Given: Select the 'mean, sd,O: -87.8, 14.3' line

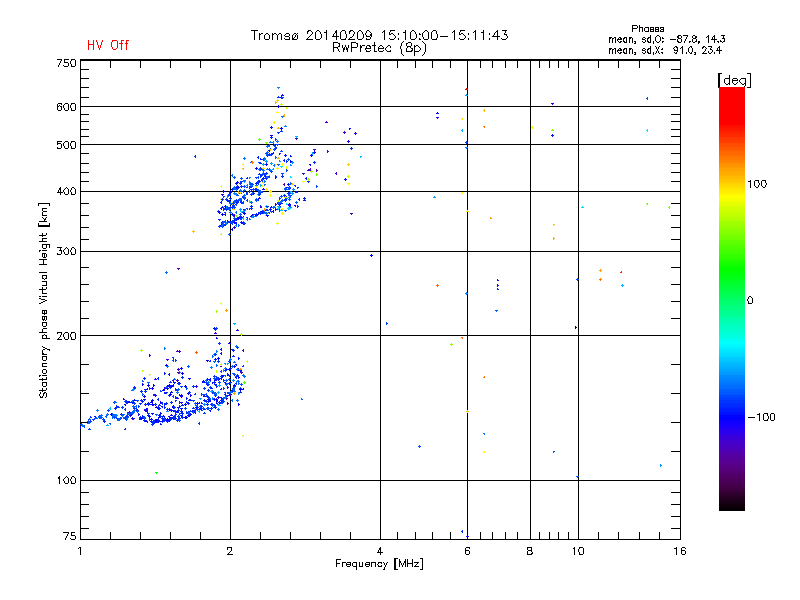Looking at the screenshot, I should (x=666, y=39).
